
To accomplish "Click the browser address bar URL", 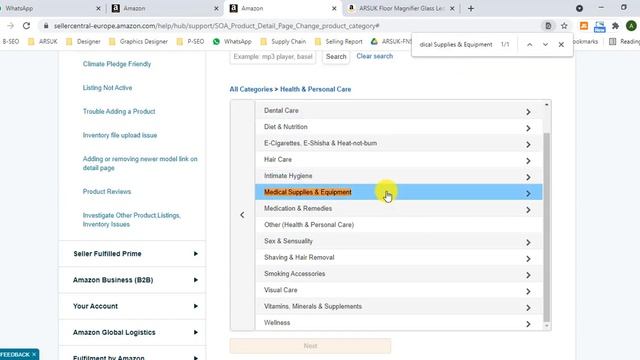I will [x=216, y=26].
